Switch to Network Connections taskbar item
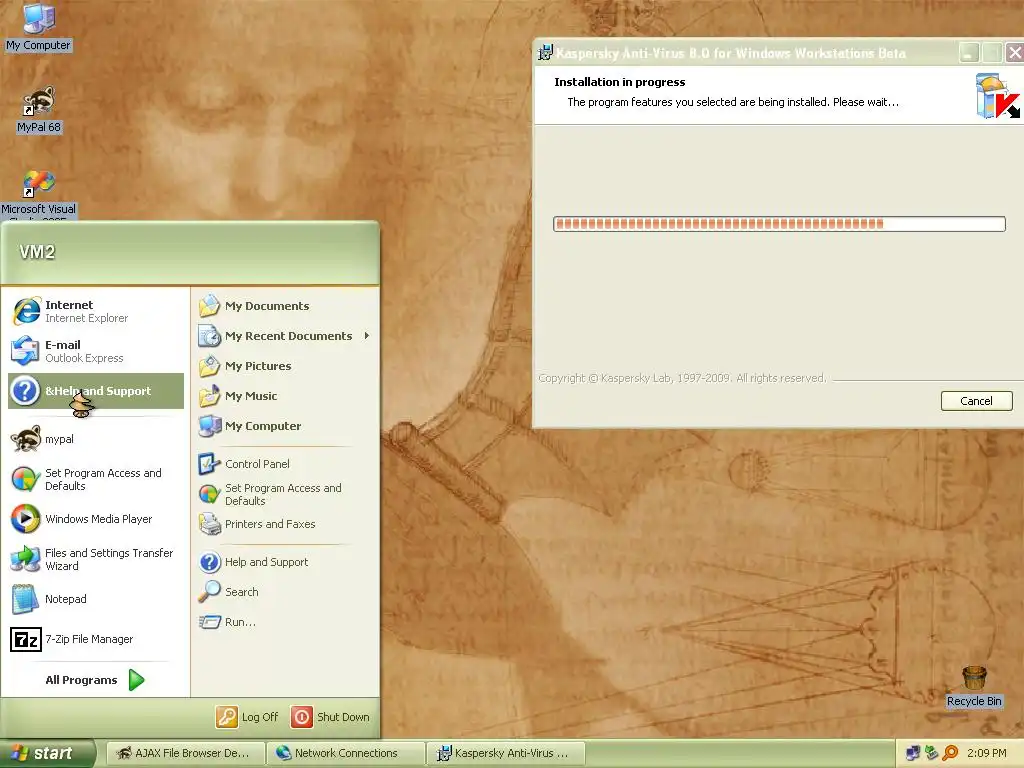Viewport: 1024px width, 768px height. [x=346, y=753]
